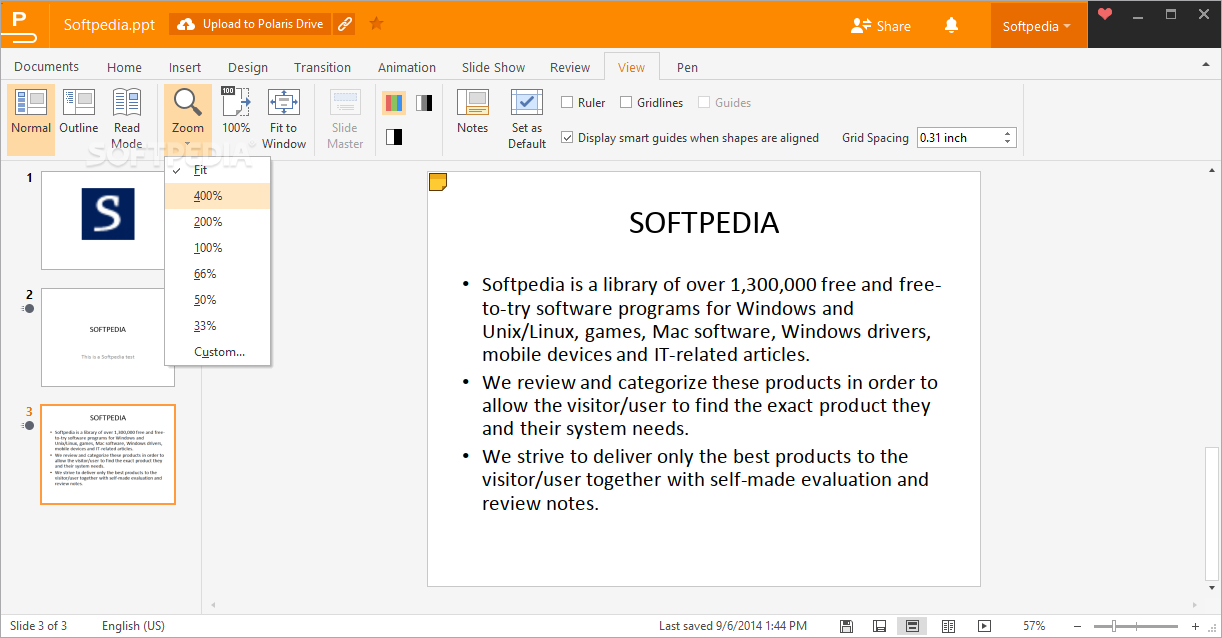The width and height of the screenshot is (1222, 638).
Task: Choose 66% in the zoom menu
Action: (x=218, y=274)
